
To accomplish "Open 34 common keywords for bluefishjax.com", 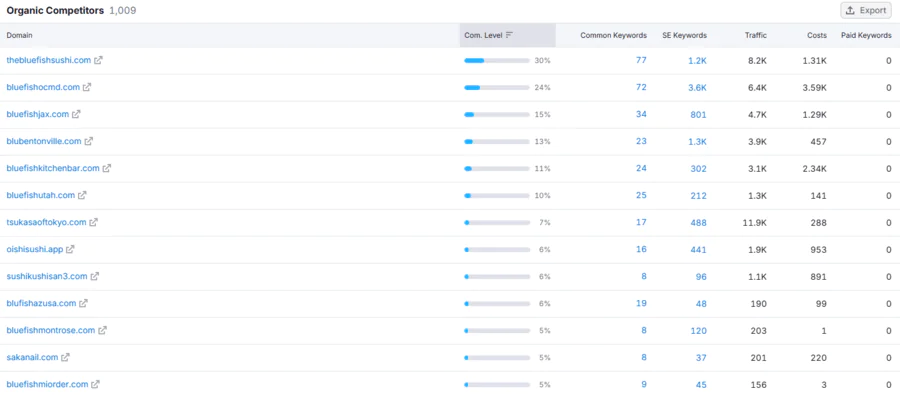I will click(641, 114).
